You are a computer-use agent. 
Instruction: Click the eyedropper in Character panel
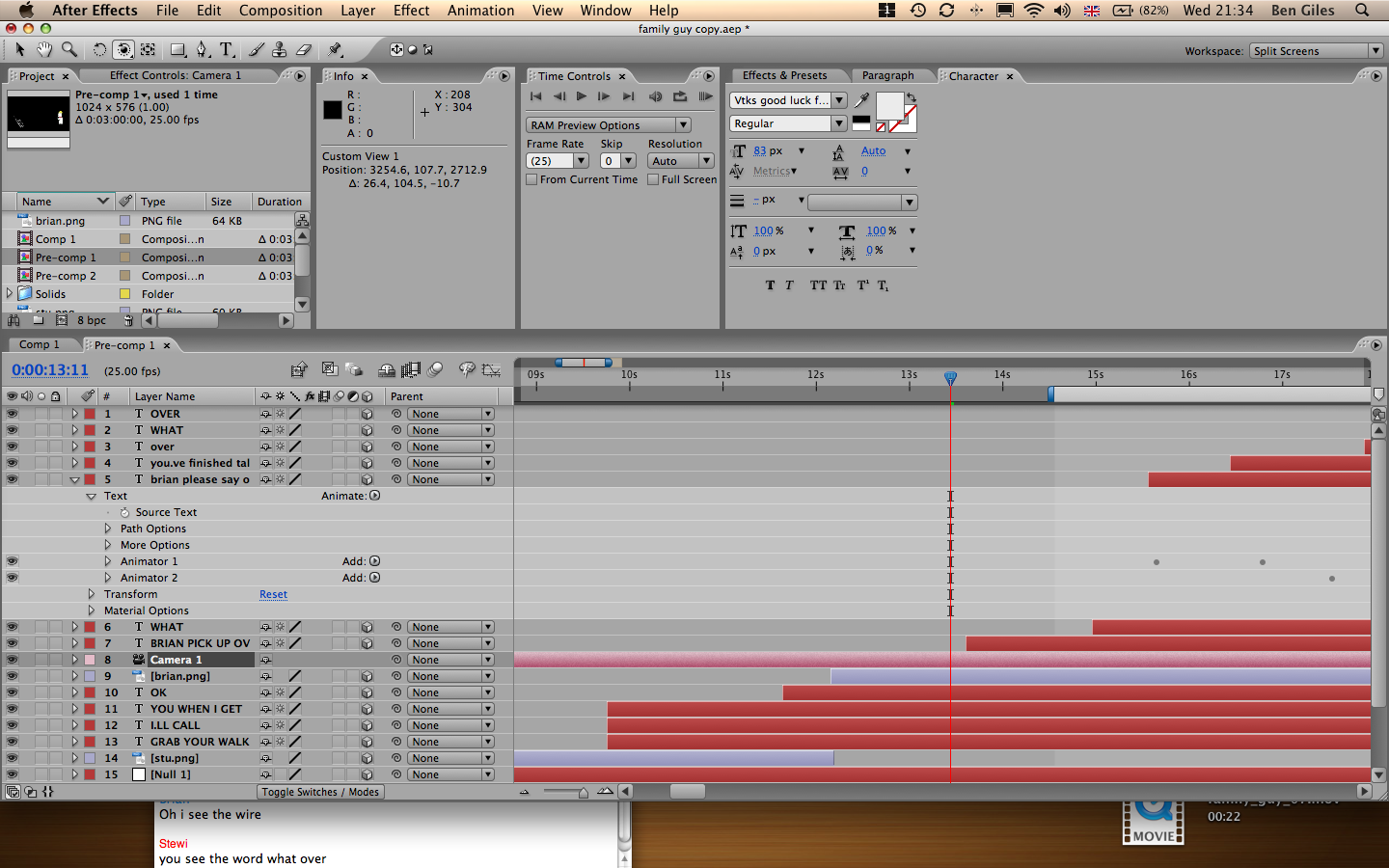(x=862, y=99)
